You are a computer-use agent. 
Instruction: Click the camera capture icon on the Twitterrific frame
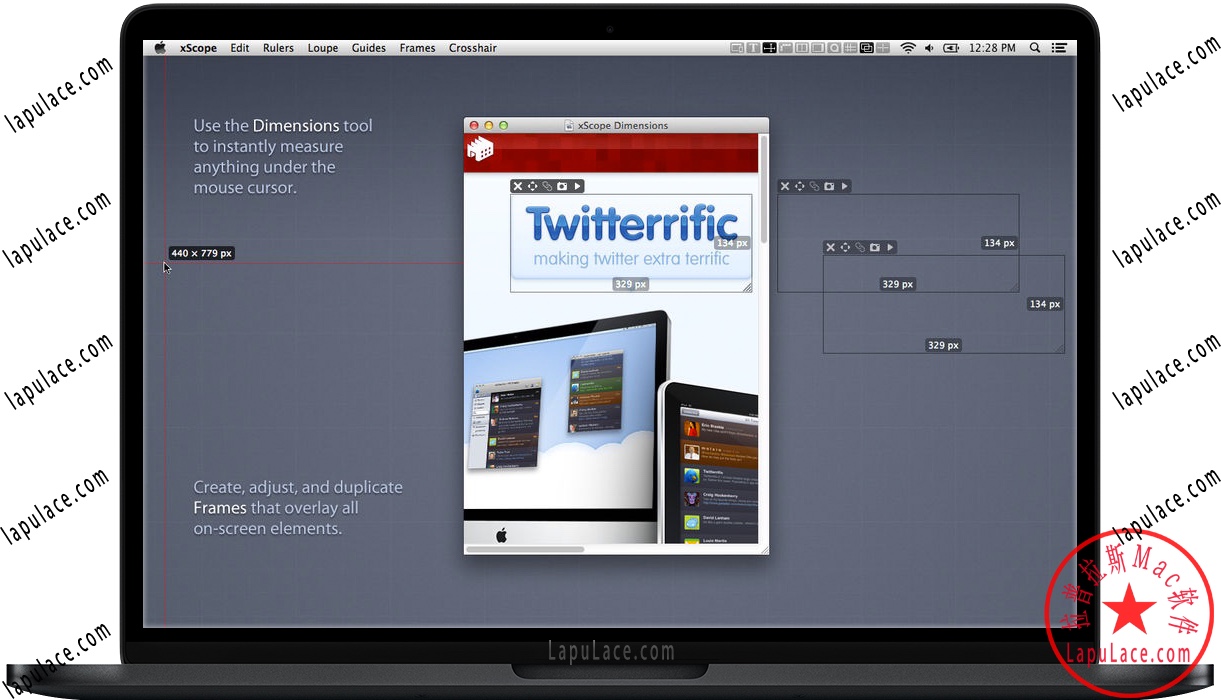pos(562,186)
